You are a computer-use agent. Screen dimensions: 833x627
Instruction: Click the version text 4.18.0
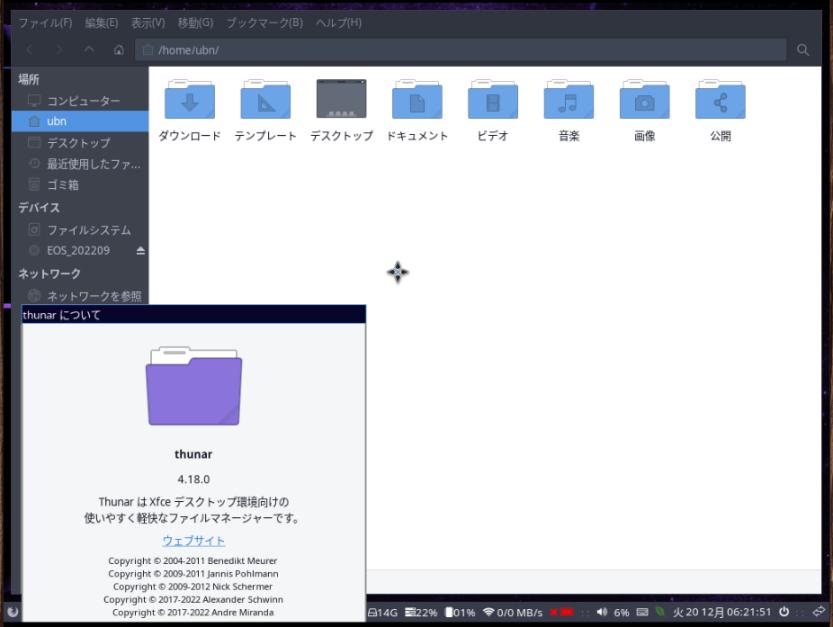click(193, 479)
